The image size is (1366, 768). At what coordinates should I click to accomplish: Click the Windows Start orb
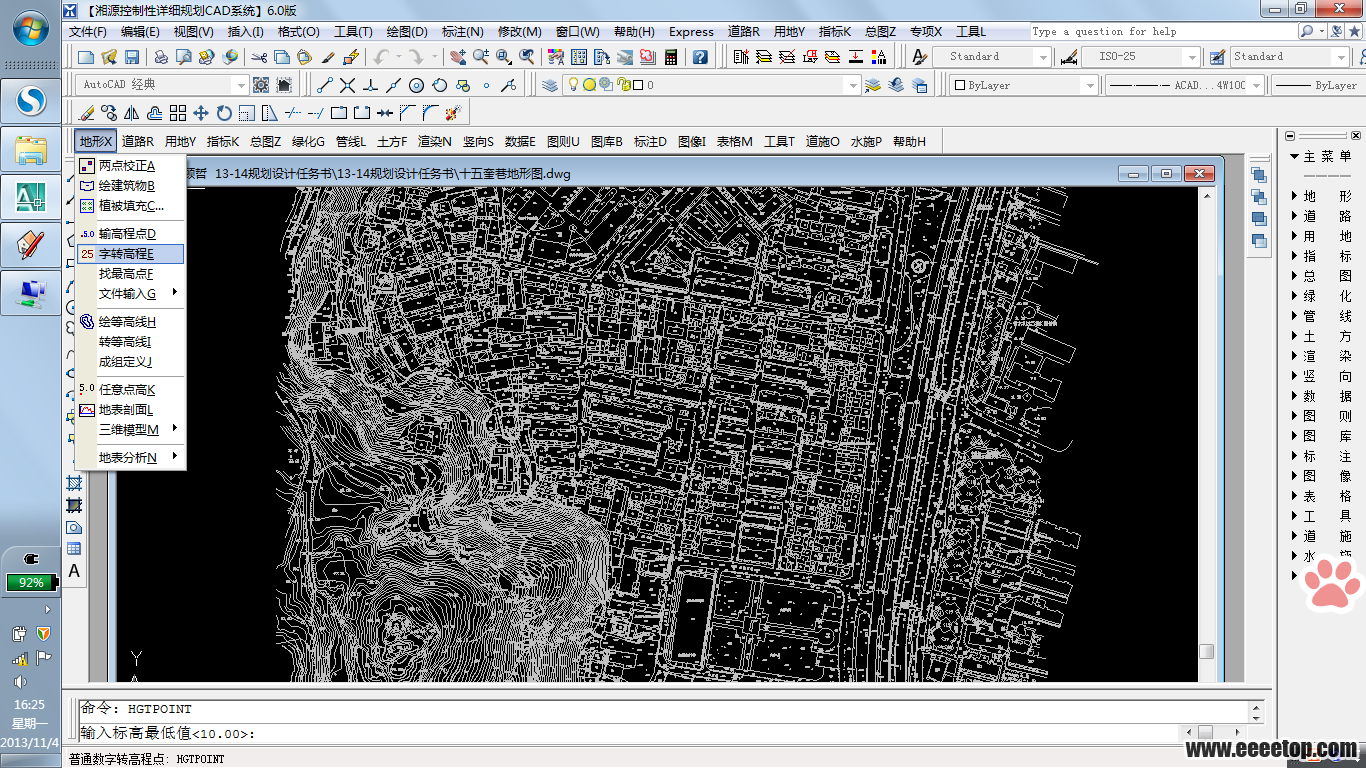32,29
